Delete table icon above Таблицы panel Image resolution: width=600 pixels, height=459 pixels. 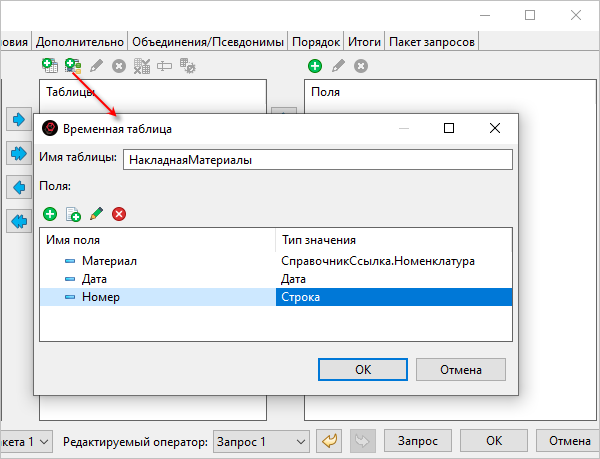(119, 66)
